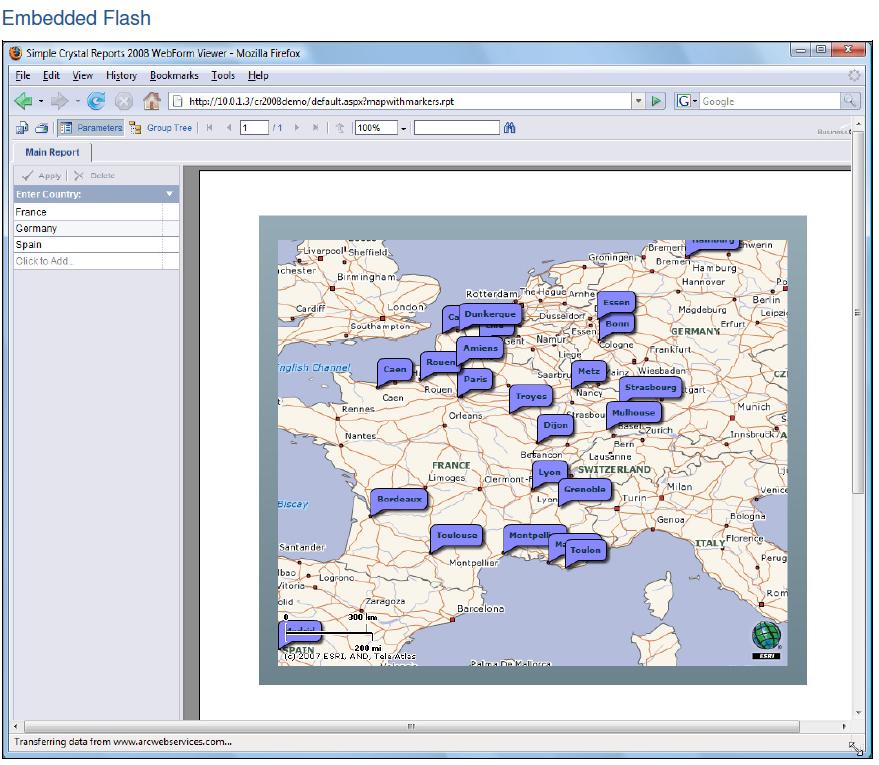This screenshot has height=765, width=879.
Task: Click the Dunkerque map marker
Action: point(490,314)
